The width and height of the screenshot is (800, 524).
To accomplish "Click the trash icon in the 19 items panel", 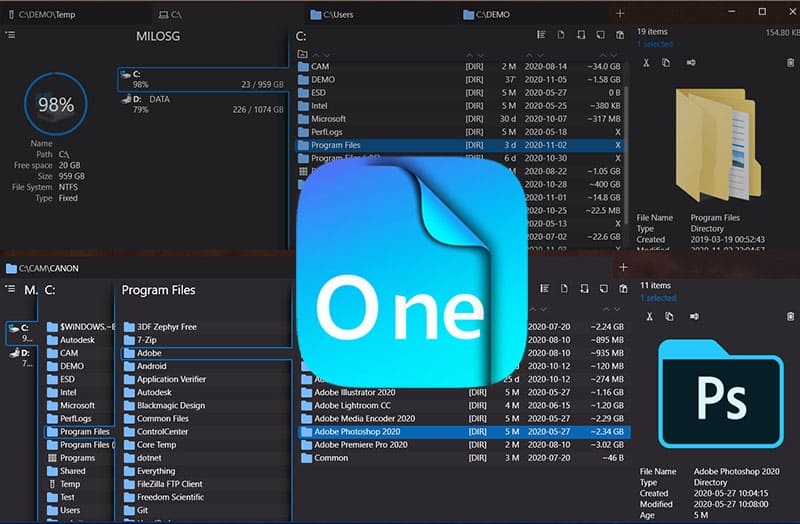I will point(790,63).
